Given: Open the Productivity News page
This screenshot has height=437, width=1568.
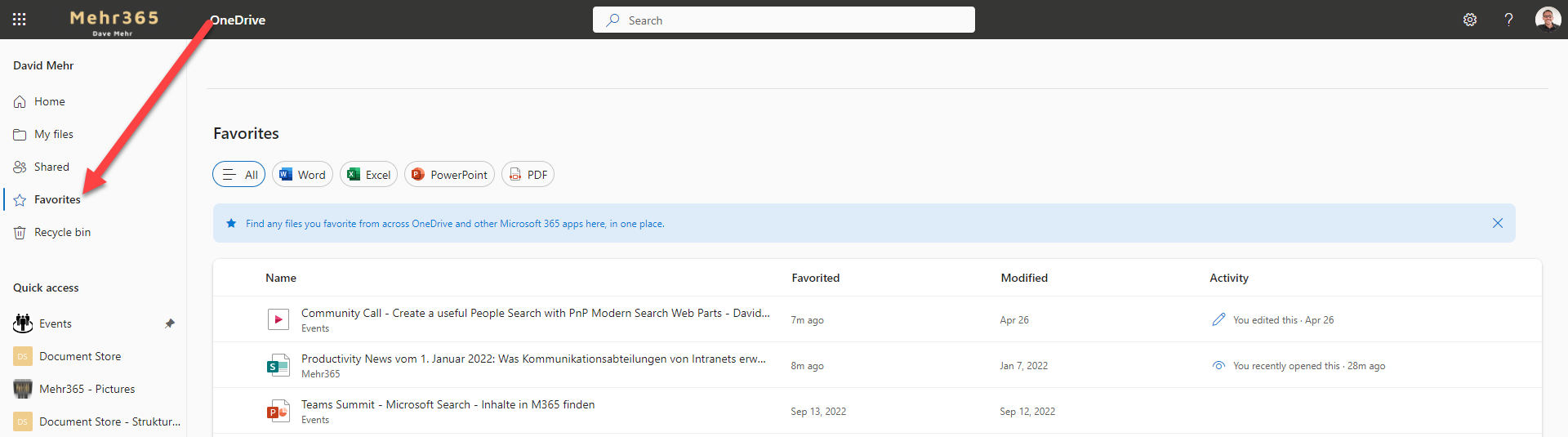Looking at the screenshot, I should (533, 359).
